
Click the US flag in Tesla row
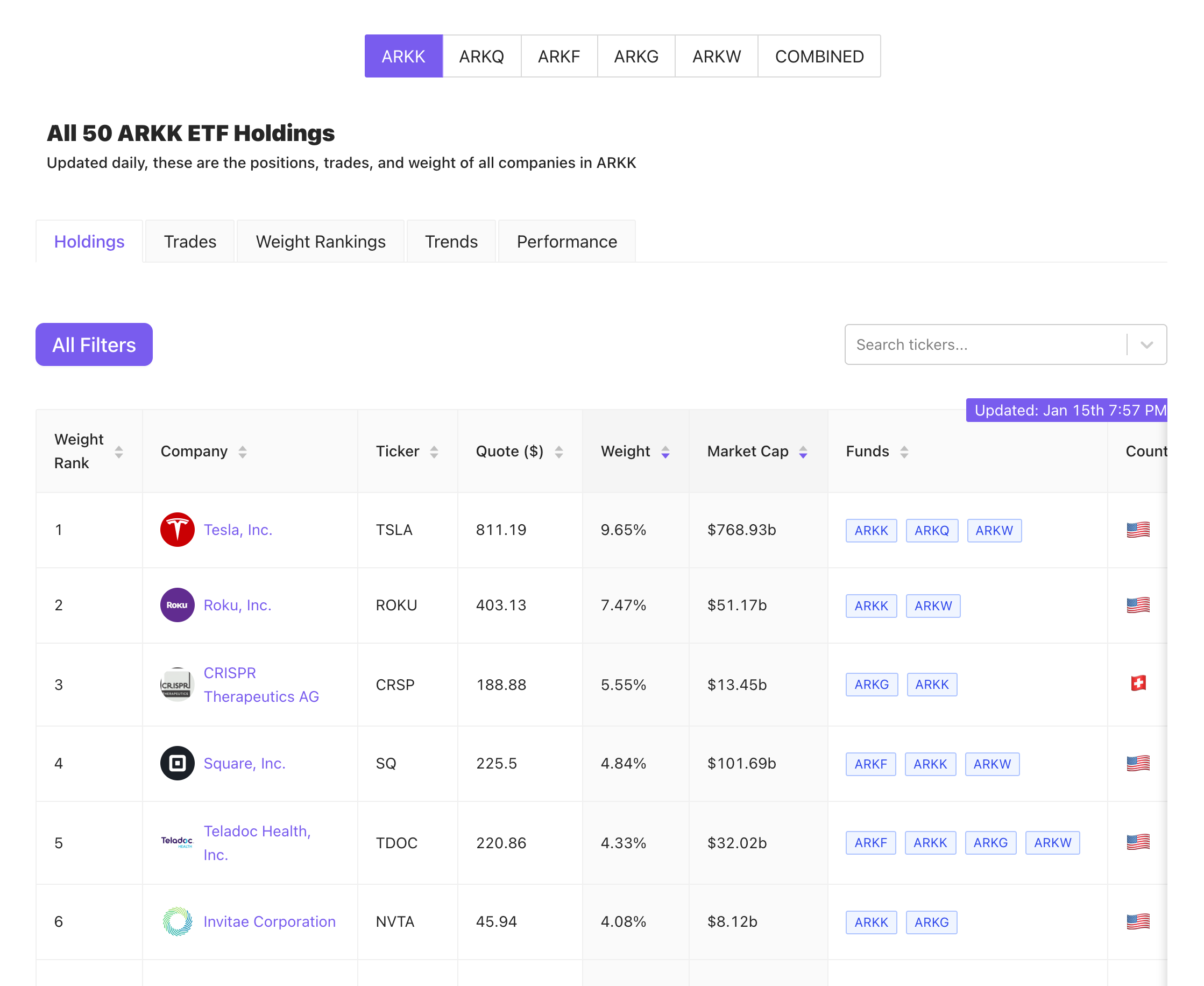1138,530
